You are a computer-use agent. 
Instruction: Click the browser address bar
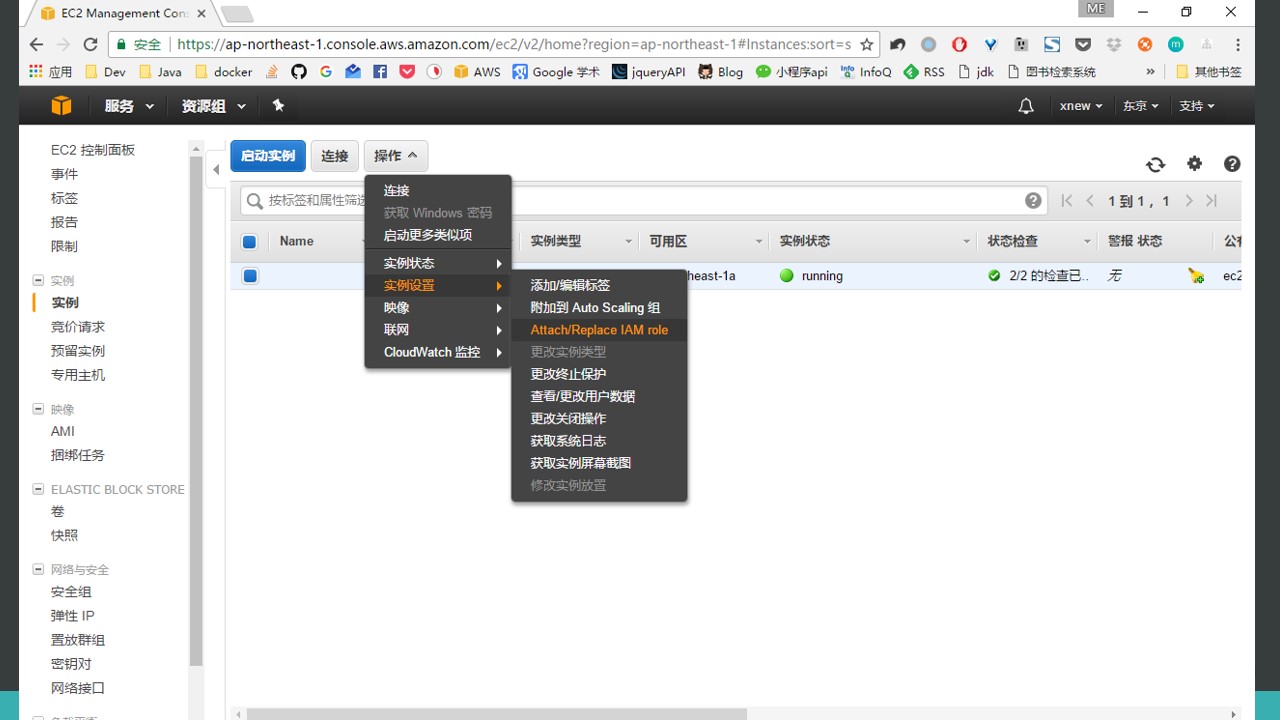[x=513, y=44]
